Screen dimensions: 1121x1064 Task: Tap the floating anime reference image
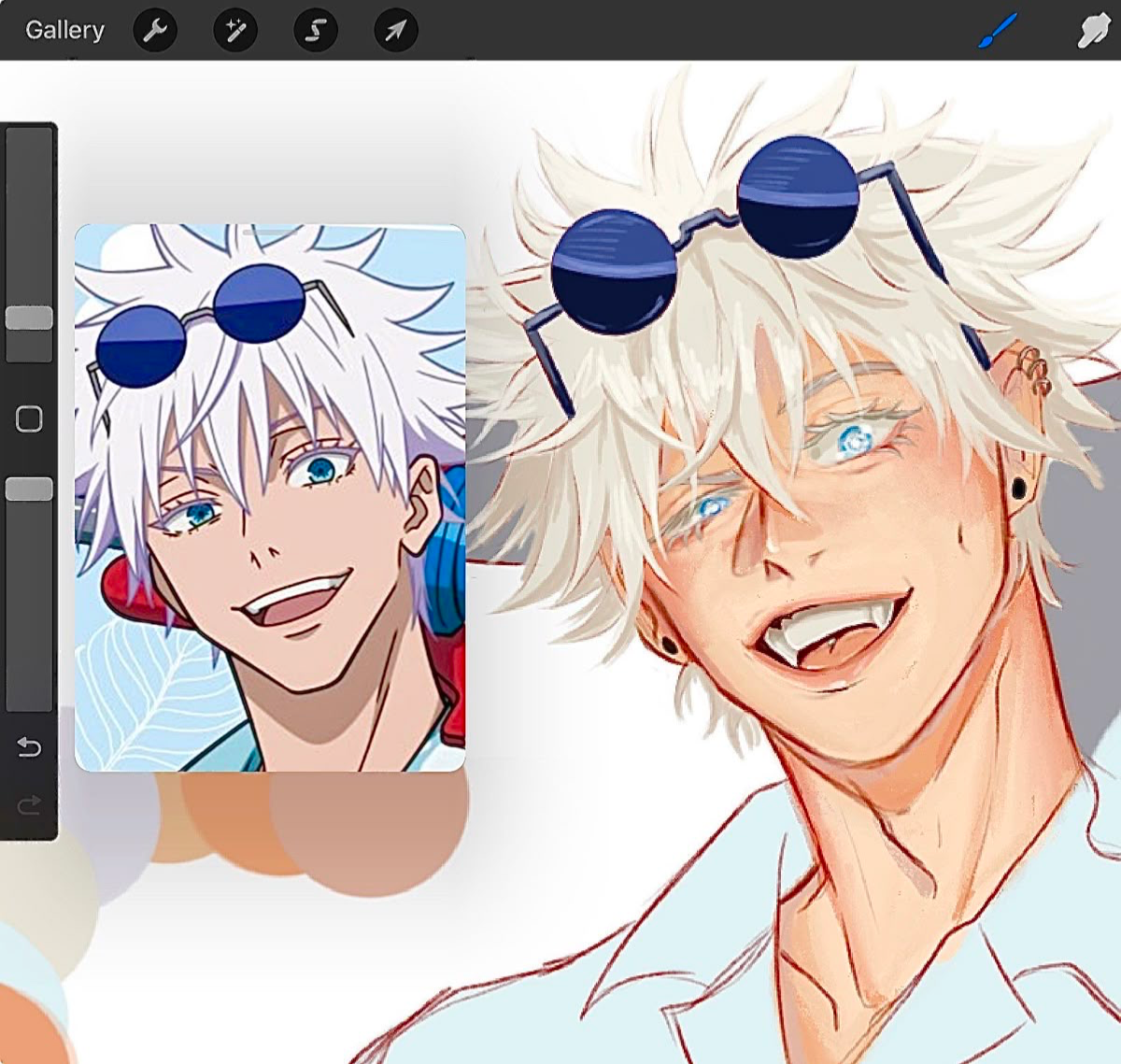point(270,498)
